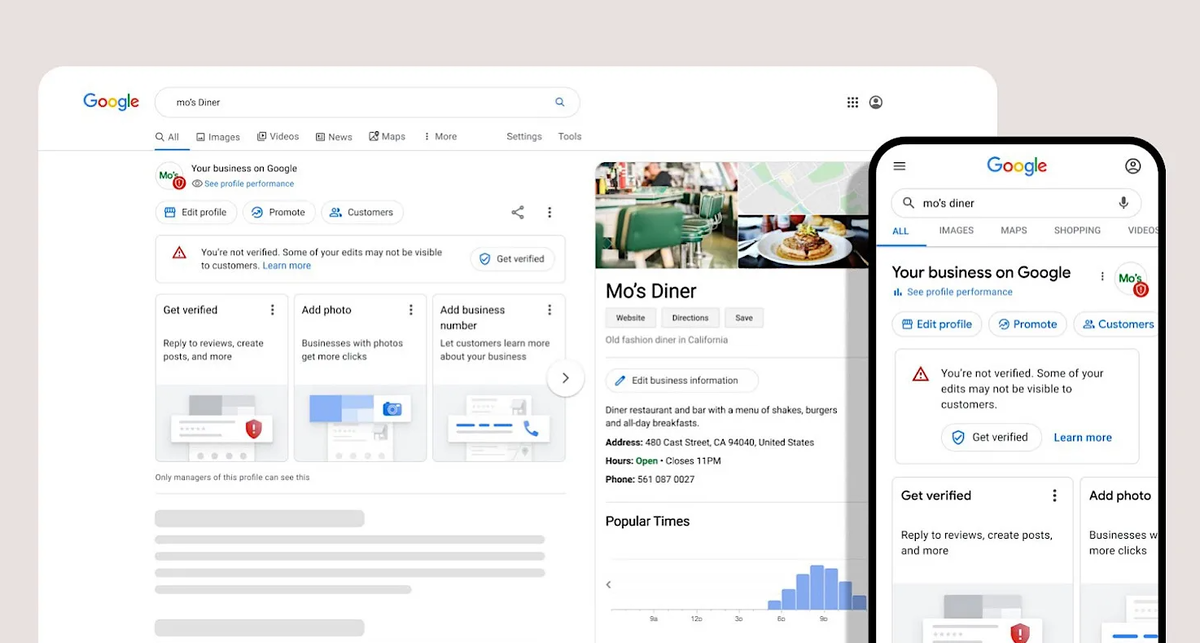Click the mobile search magnifier icon

pos(908,203)
